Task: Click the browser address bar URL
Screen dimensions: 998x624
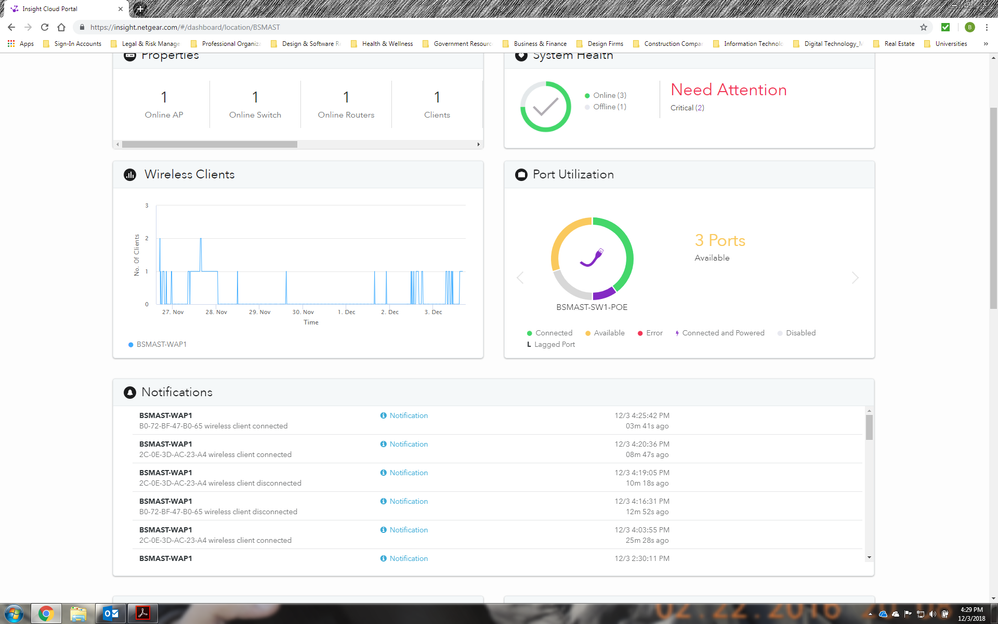Action: pos(185,27)
